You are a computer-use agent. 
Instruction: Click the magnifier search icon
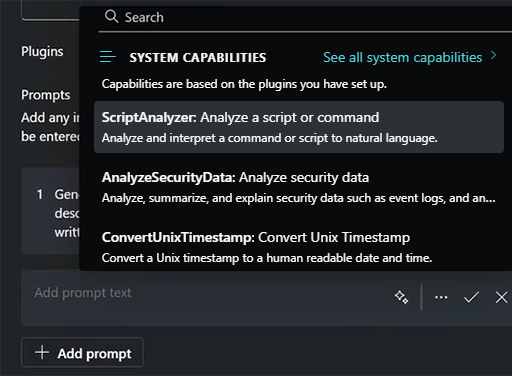point(111,16)
